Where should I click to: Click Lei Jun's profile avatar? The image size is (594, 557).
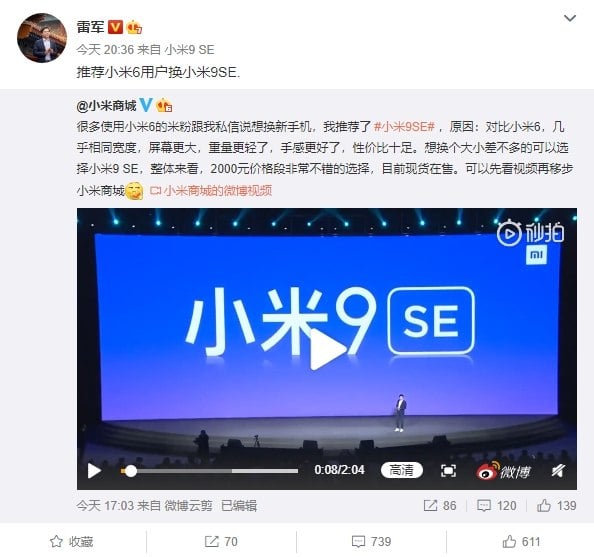42,38
